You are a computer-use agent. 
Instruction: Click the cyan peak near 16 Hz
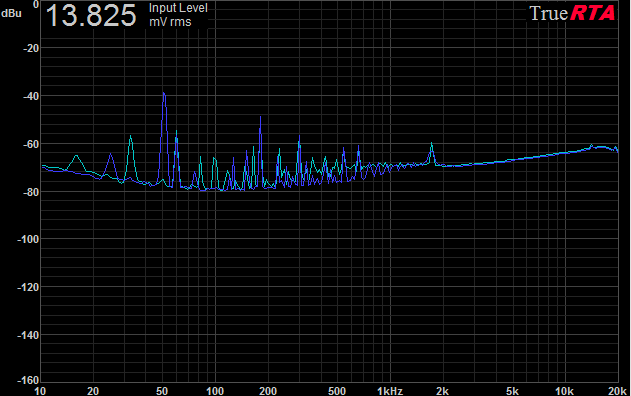pyautogui.click(x=76, y=156)
